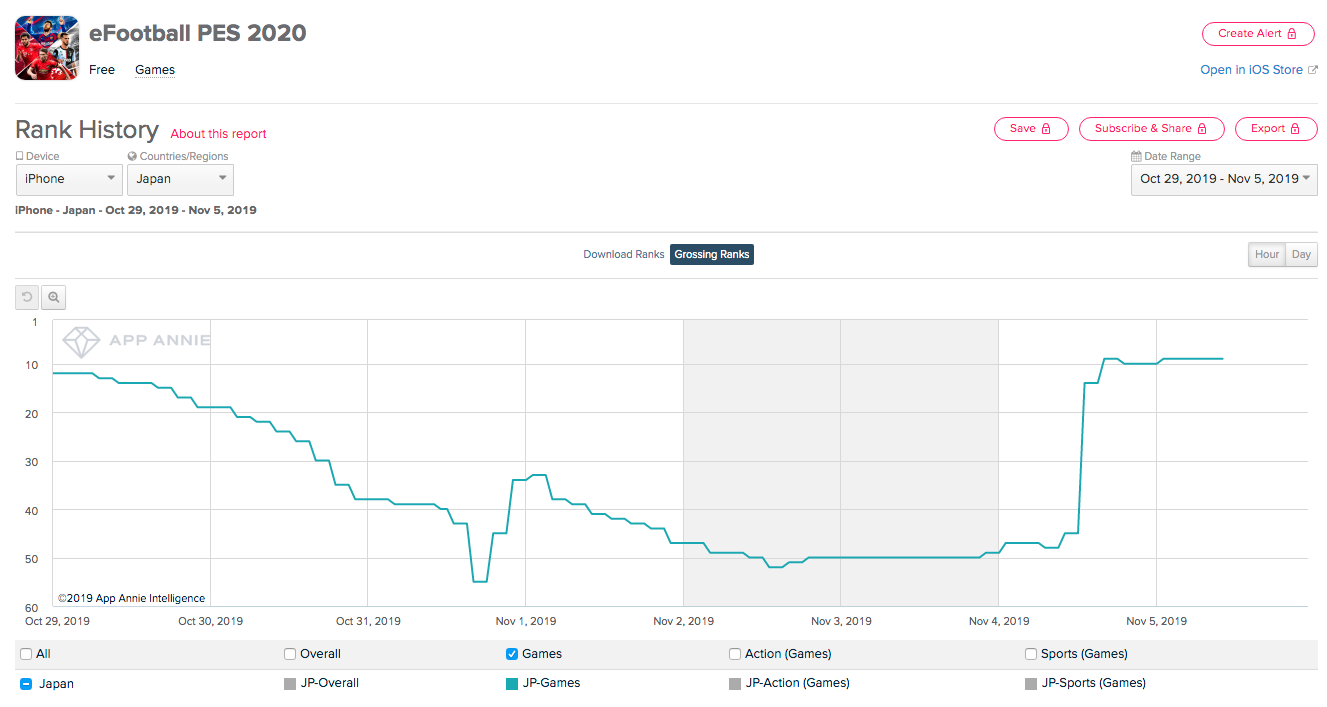This screenshot has width=1327, height=707.
Task: Switch to the Download Ranks tab
Action: pos(624,254)
